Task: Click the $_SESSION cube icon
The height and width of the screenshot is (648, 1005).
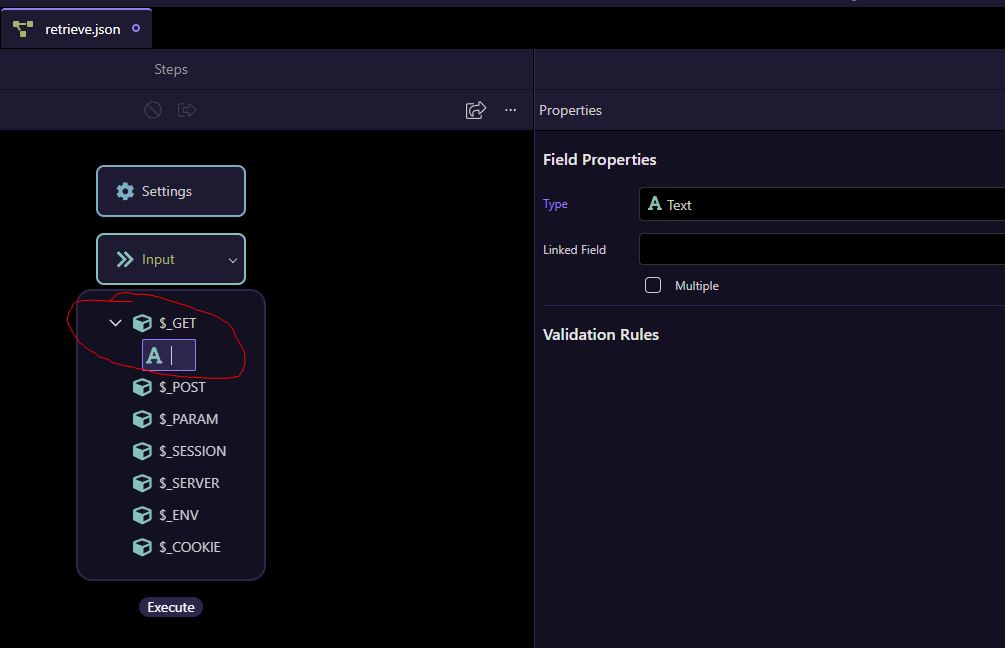Action: click(x=142, y=451)
